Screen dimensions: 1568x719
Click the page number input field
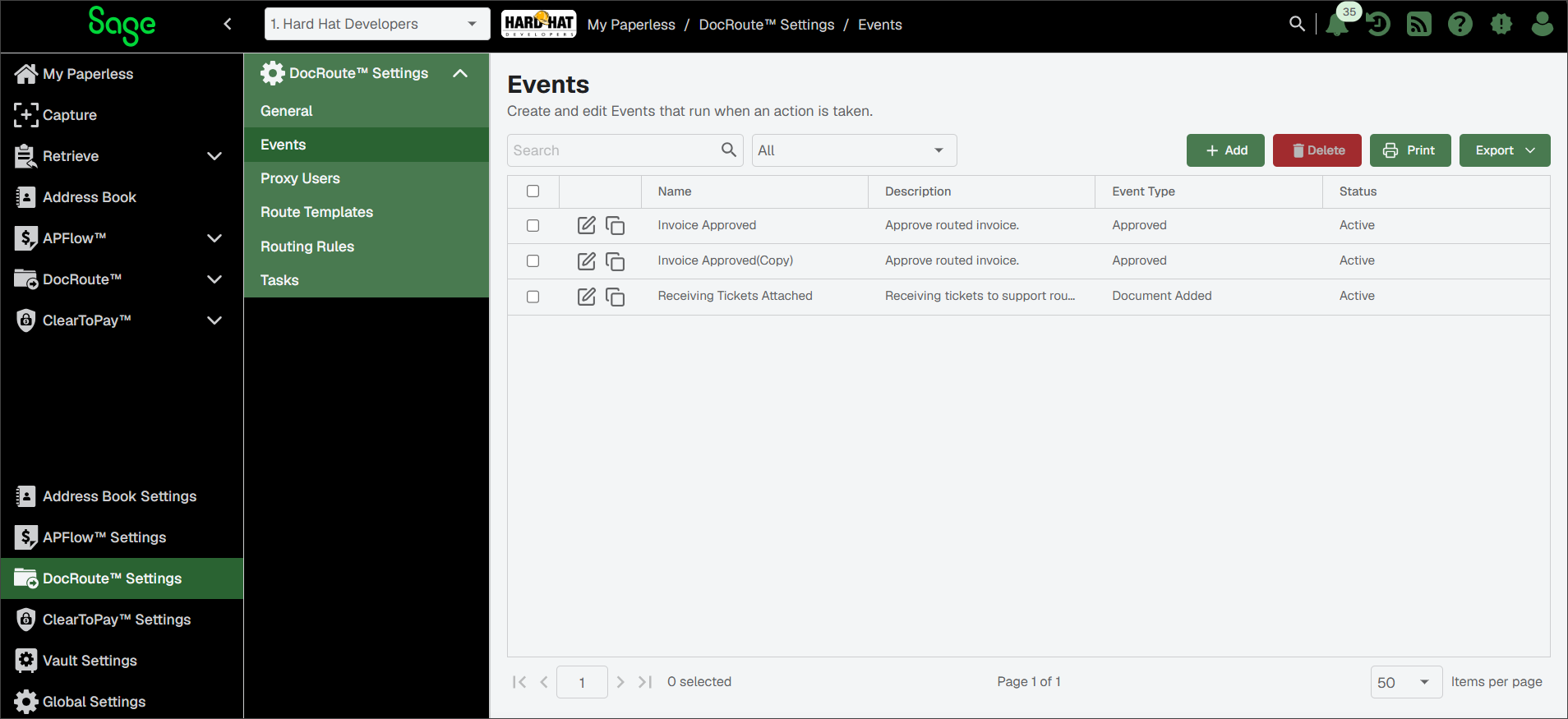[582, 682]
